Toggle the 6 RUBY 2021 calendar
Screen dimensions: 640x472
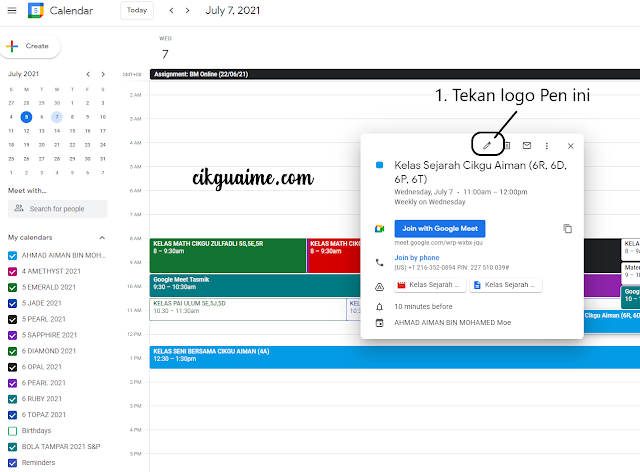coord(13,398)
